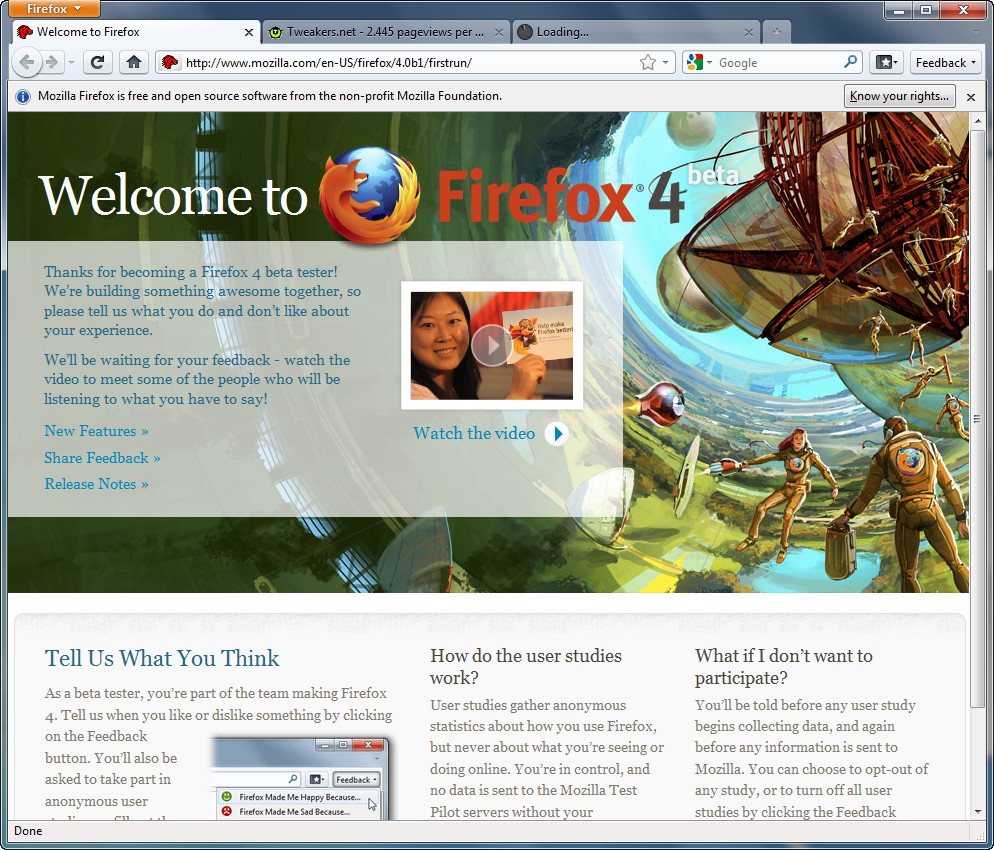Click the Loading tab spinner icon
Image resolution: width=994 pixels, height=850 pixels.
tap(525, 32)
